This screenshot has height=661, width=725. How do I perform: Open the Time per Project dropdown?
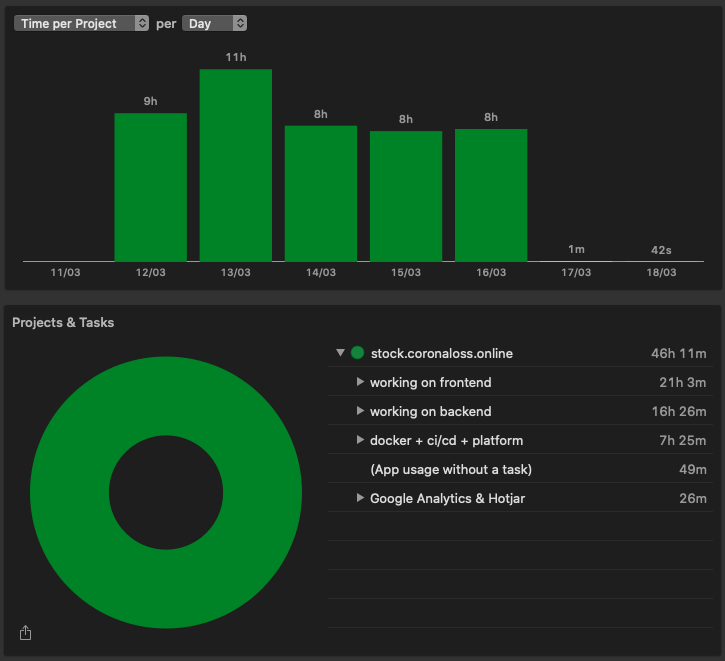pos(81,23)
